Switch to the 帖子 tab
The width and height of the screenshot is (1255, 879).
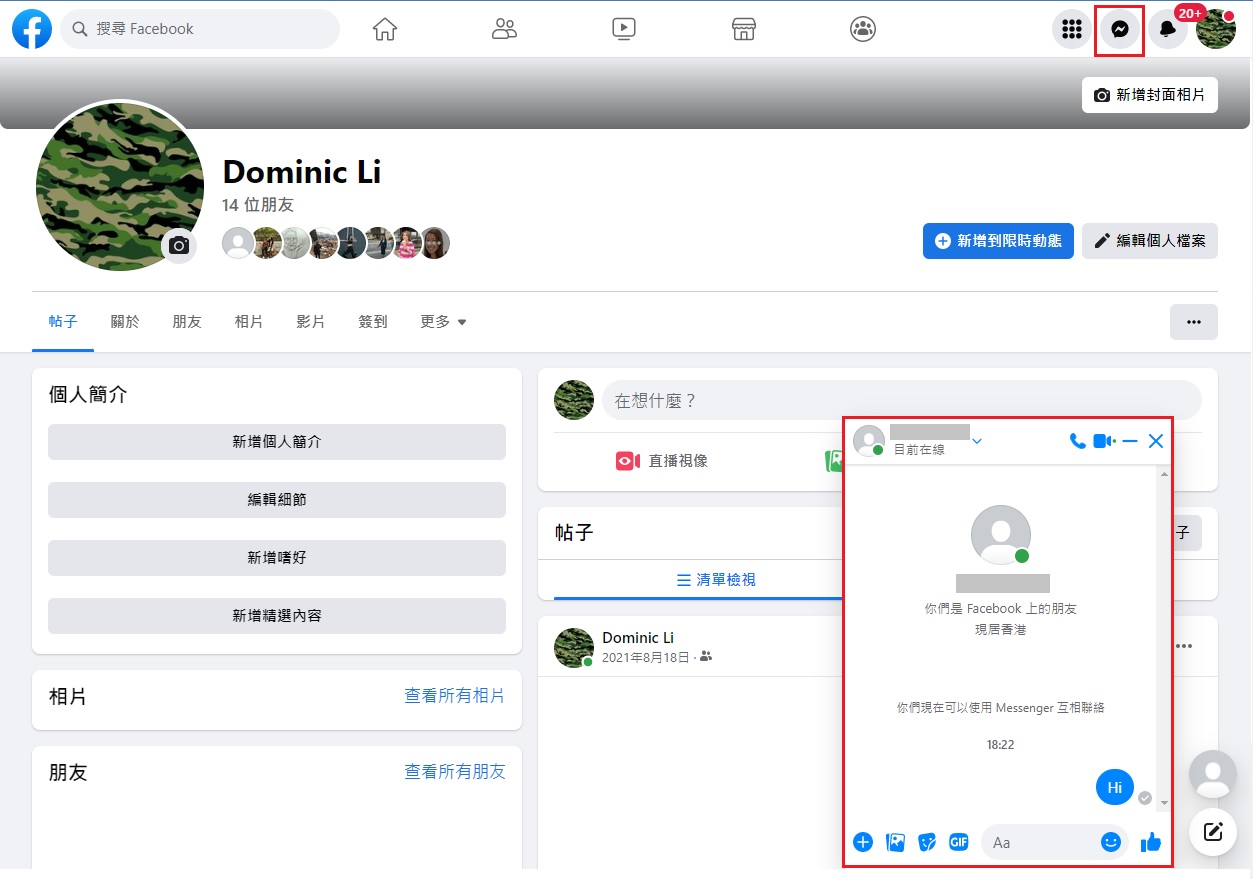[63, 322]
